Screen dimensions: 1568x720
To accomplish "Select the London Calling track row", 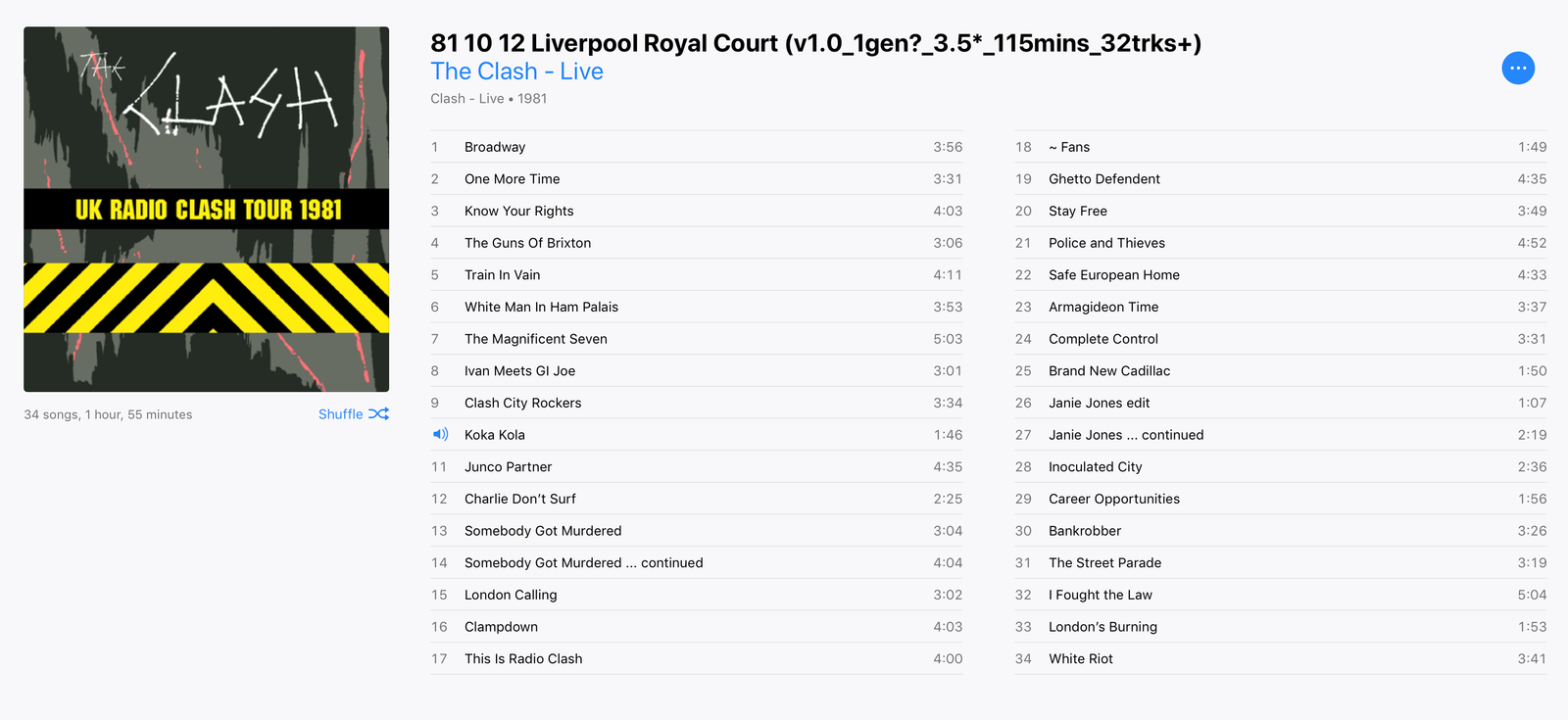I will point(511,595).
